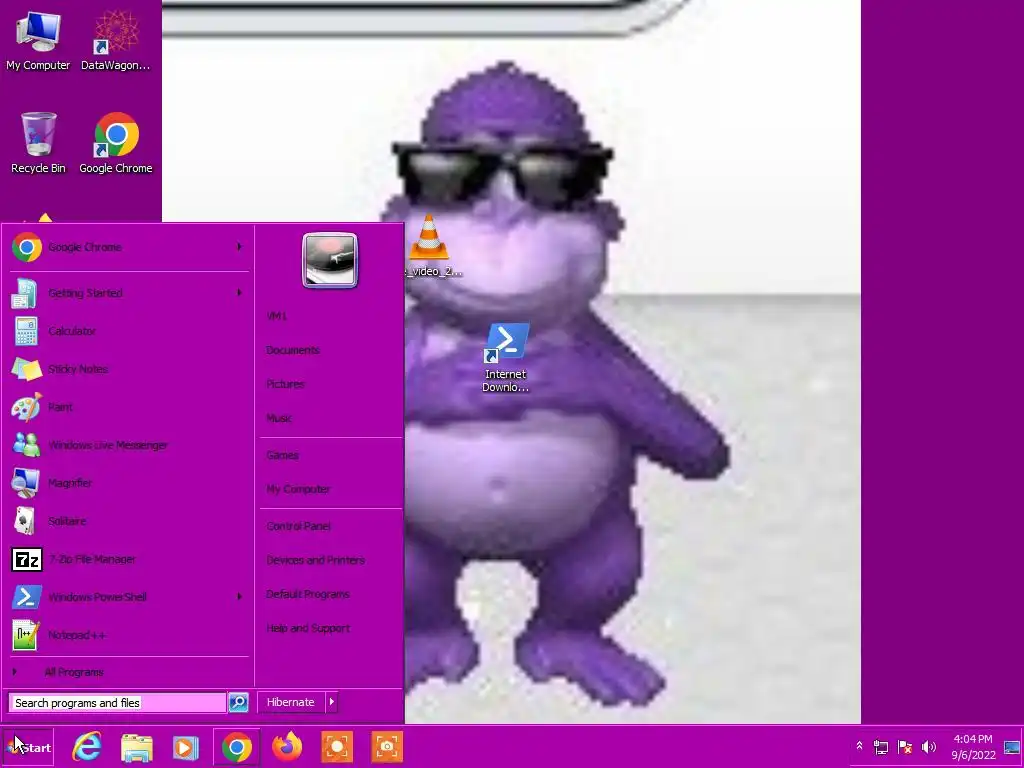This screenshot has width=1024, height=768.
Task: Open Default Programs
Action: point(308,594)
